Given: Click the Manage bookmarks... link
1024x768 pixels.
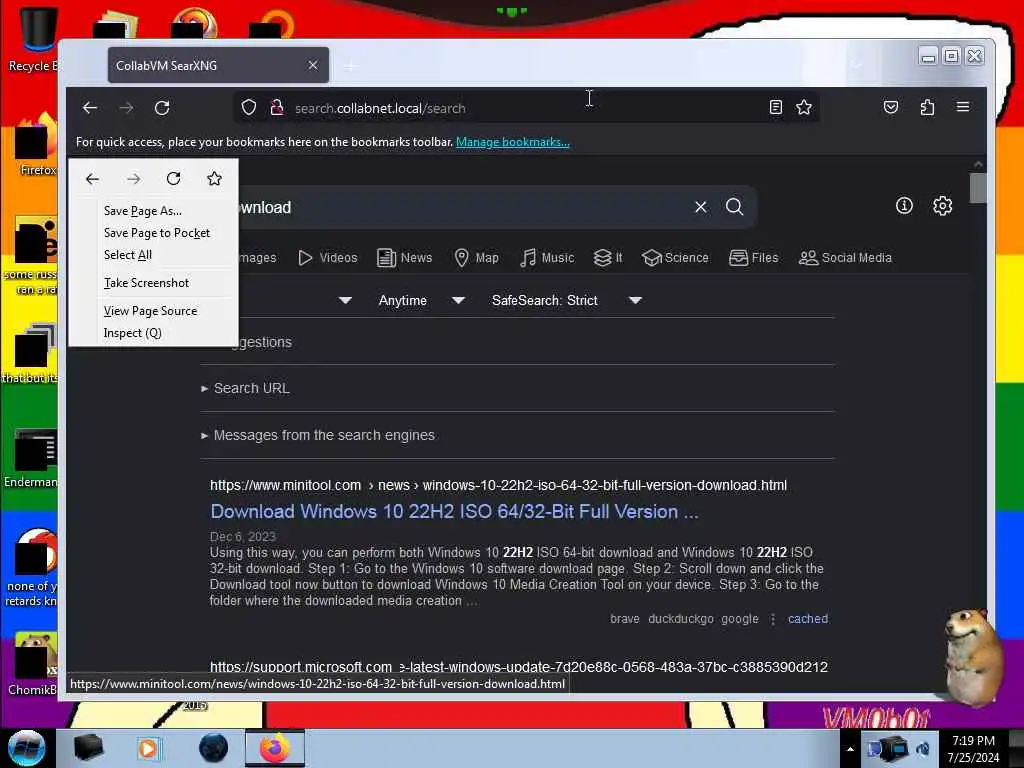Looking at the screenshot, I should (x=513, y=142).
